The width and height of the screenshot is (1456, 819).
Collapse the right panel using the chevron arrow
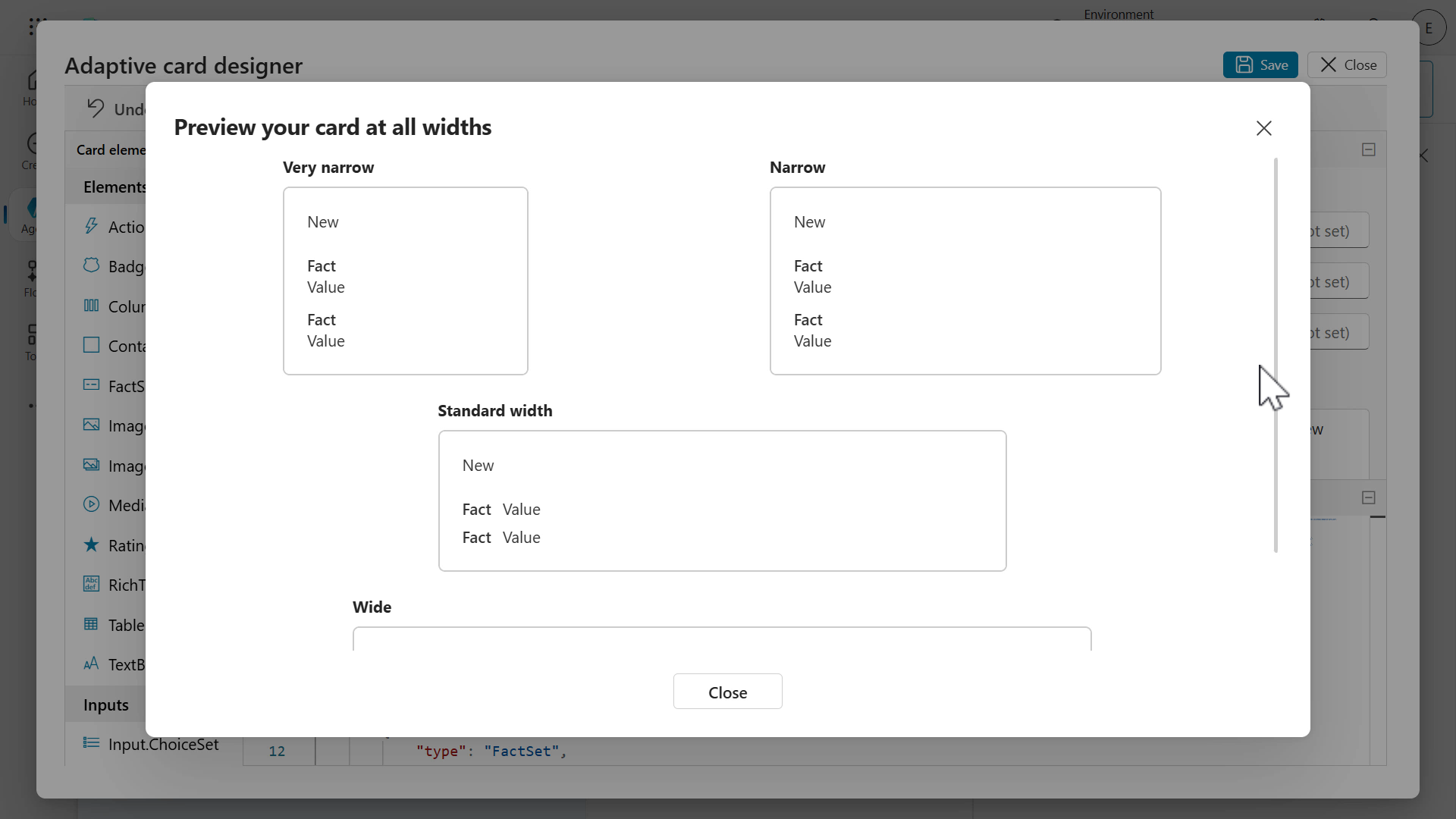(x=1424, y=155)
